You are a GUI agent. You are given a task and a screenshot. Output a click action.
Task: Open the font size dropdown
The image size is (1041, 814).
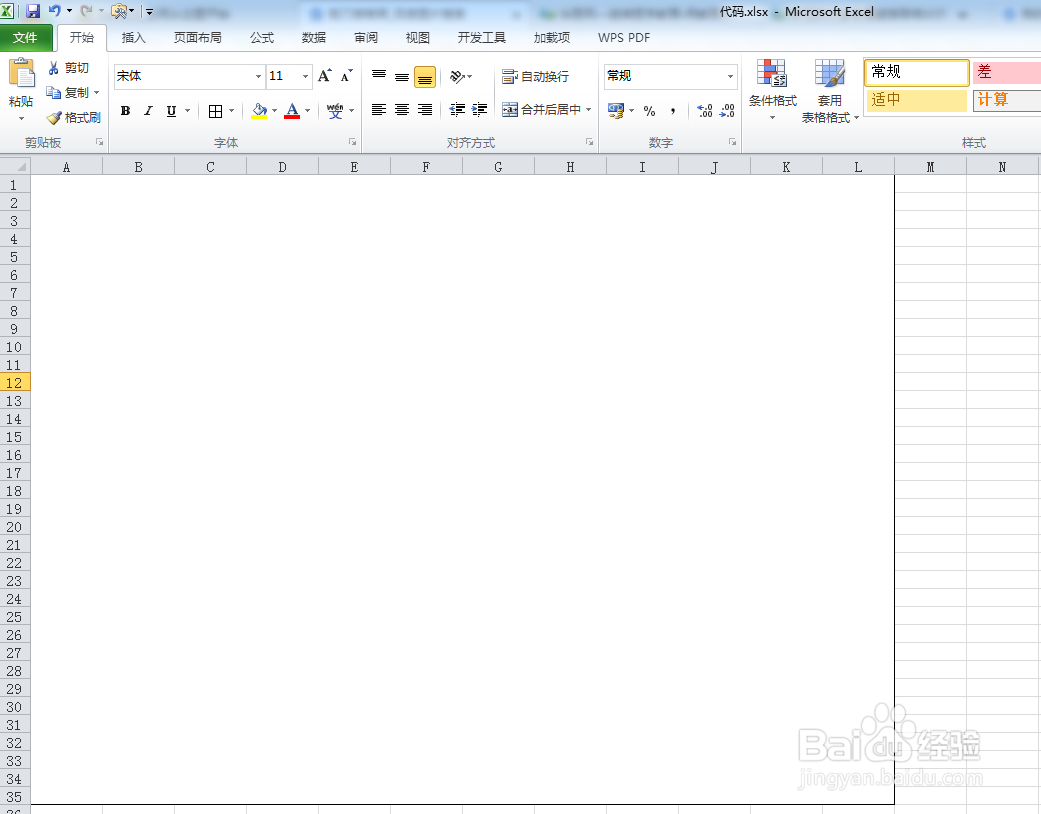[x=305, y=76]
